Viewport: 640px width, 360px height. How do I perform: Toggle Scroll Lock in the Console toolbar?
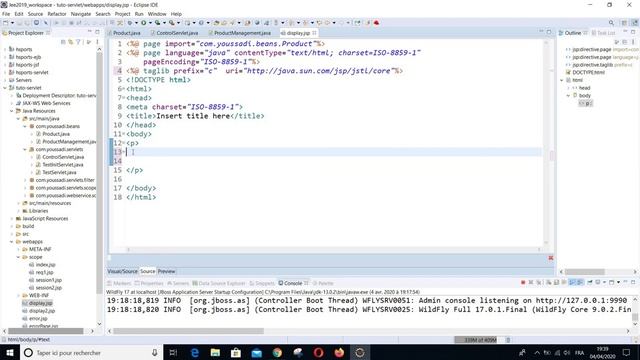(x=556, y=282)
